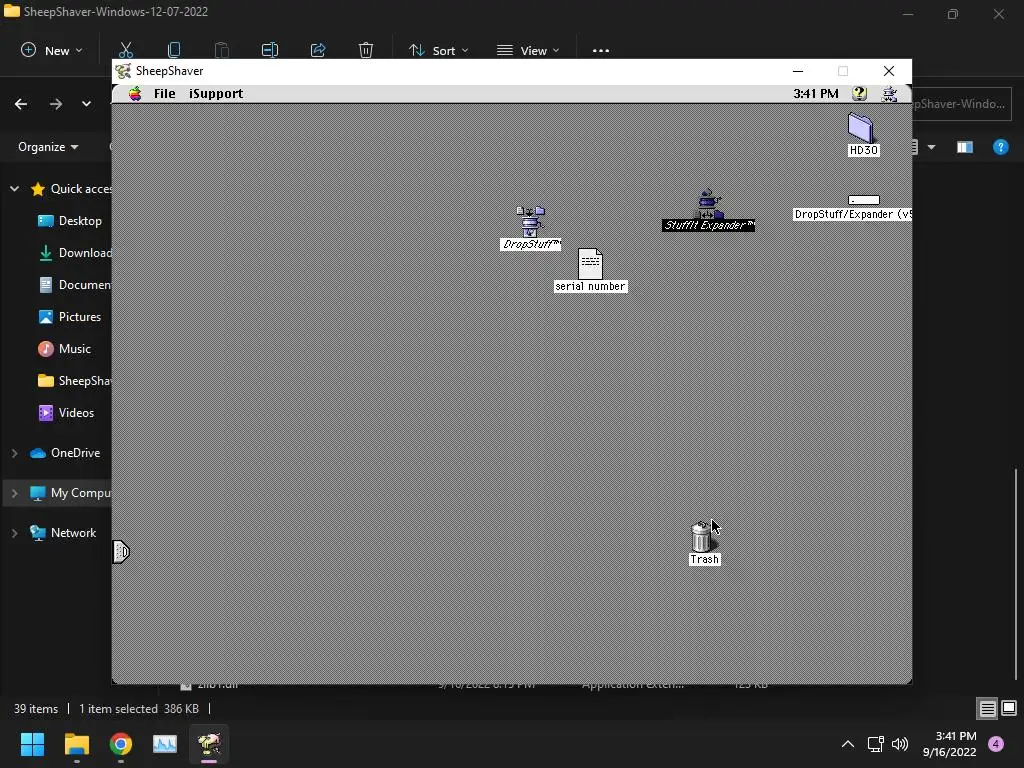
Task: Open the notification count badge
Action: click(x=996, y=744)
